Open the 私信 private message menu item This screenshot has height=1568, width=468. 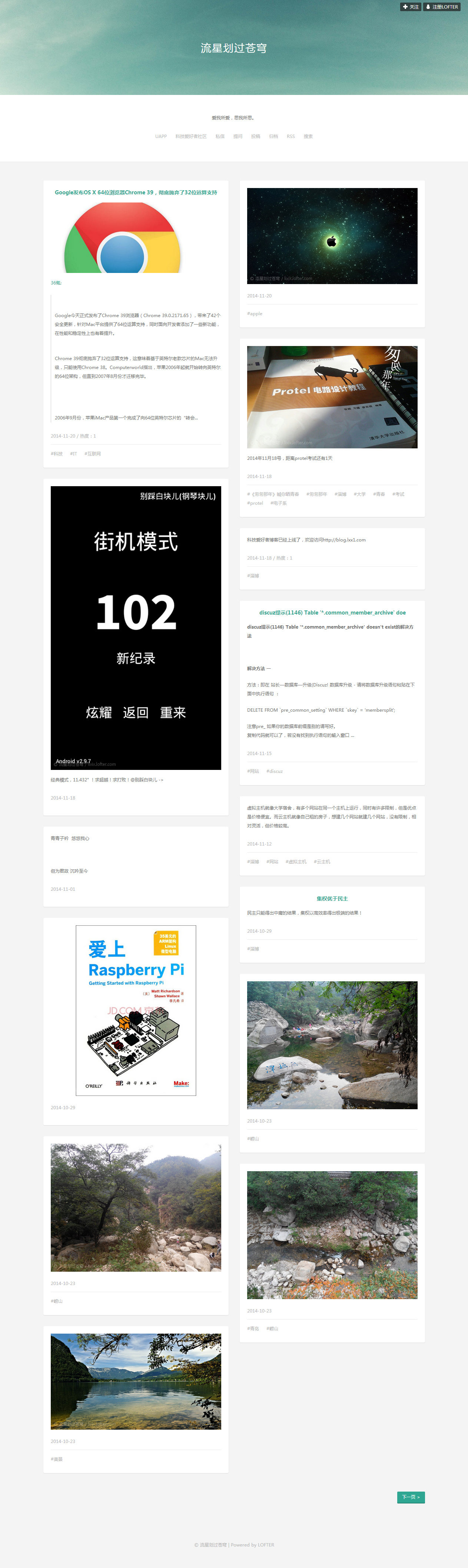coord(220,136)
